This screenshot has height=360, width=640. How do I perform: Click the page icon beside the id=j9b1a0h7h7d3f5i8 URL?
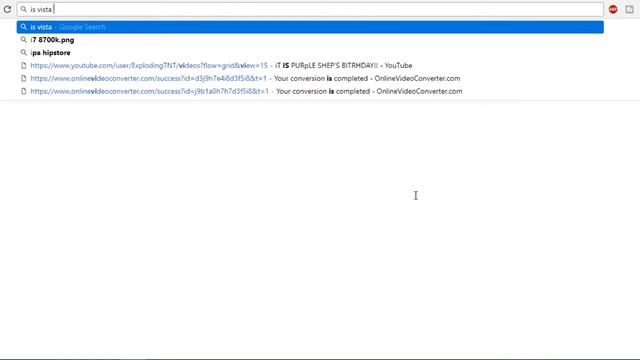tap(24, 91)
